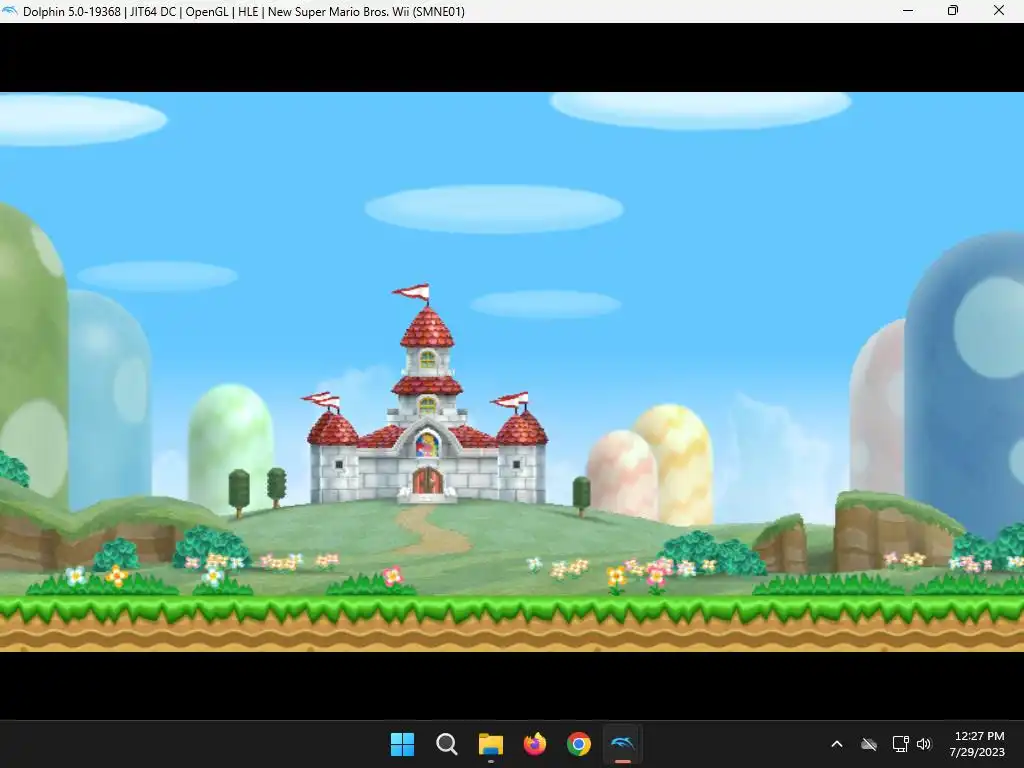This screenshot has width=1024, height=768.
Task: Open the Windows Start menu
Action: click(x=402, y=744)
